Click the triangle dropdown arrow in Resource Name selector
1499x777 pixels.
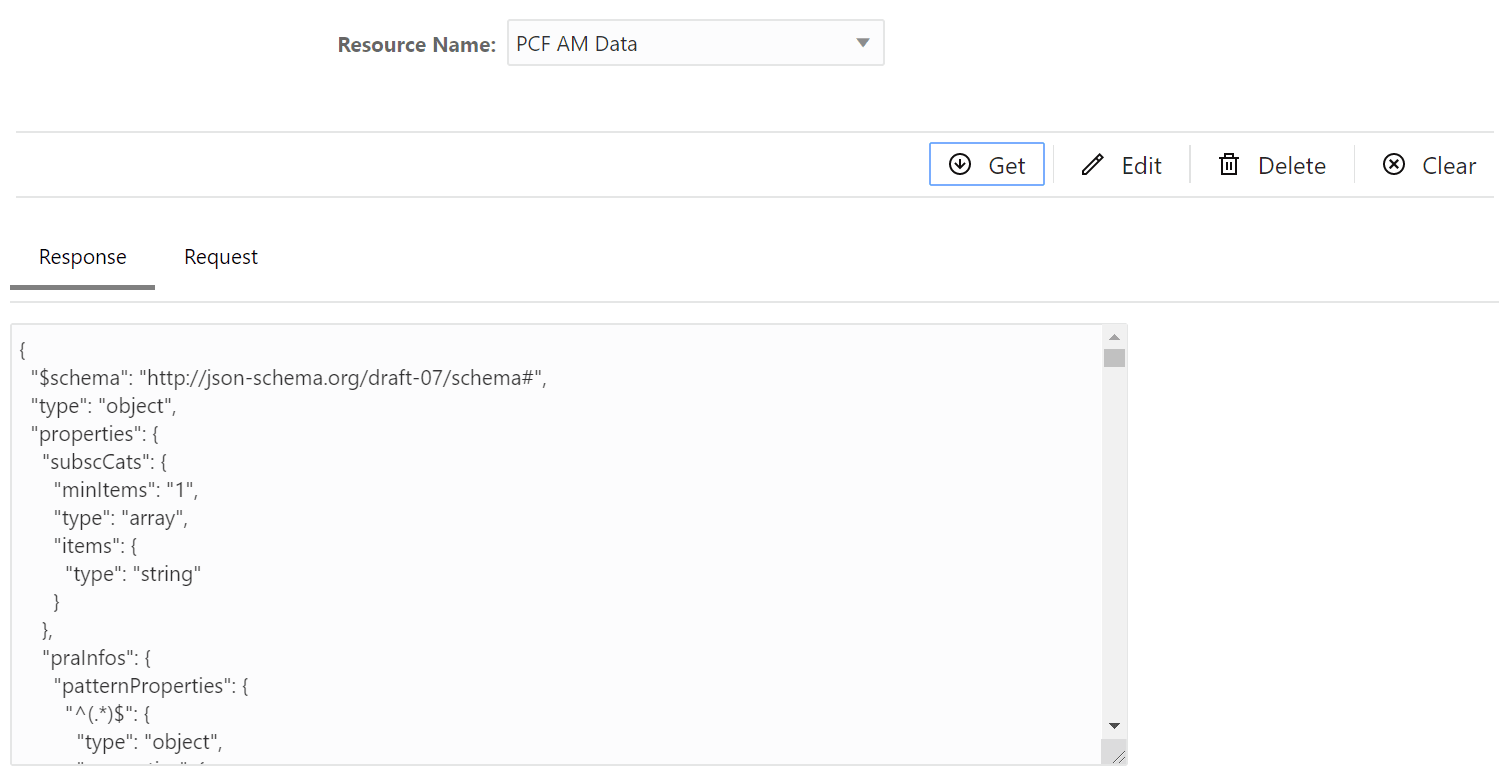(861, 43)
